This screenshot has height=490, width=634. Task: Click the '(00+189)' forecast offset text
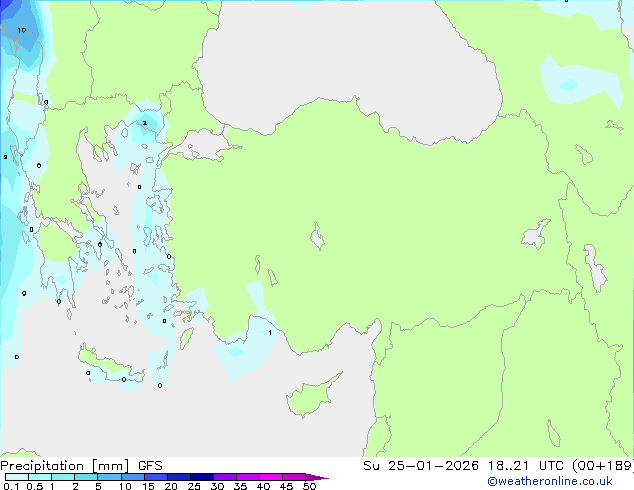tap(602, 466)
